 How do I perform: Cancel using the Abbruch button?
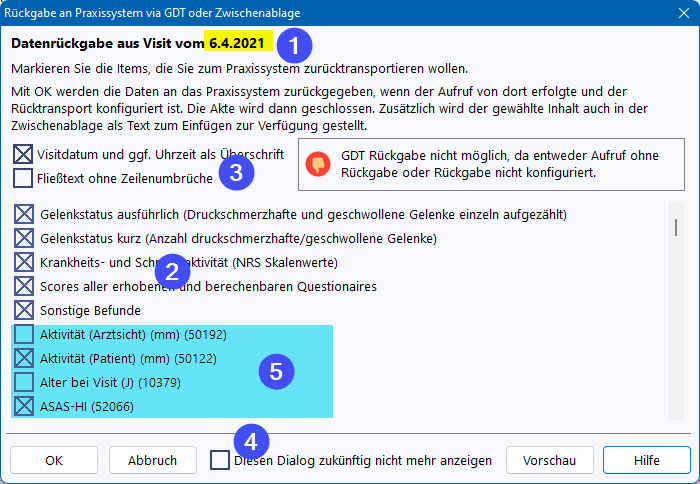point(153,460)
